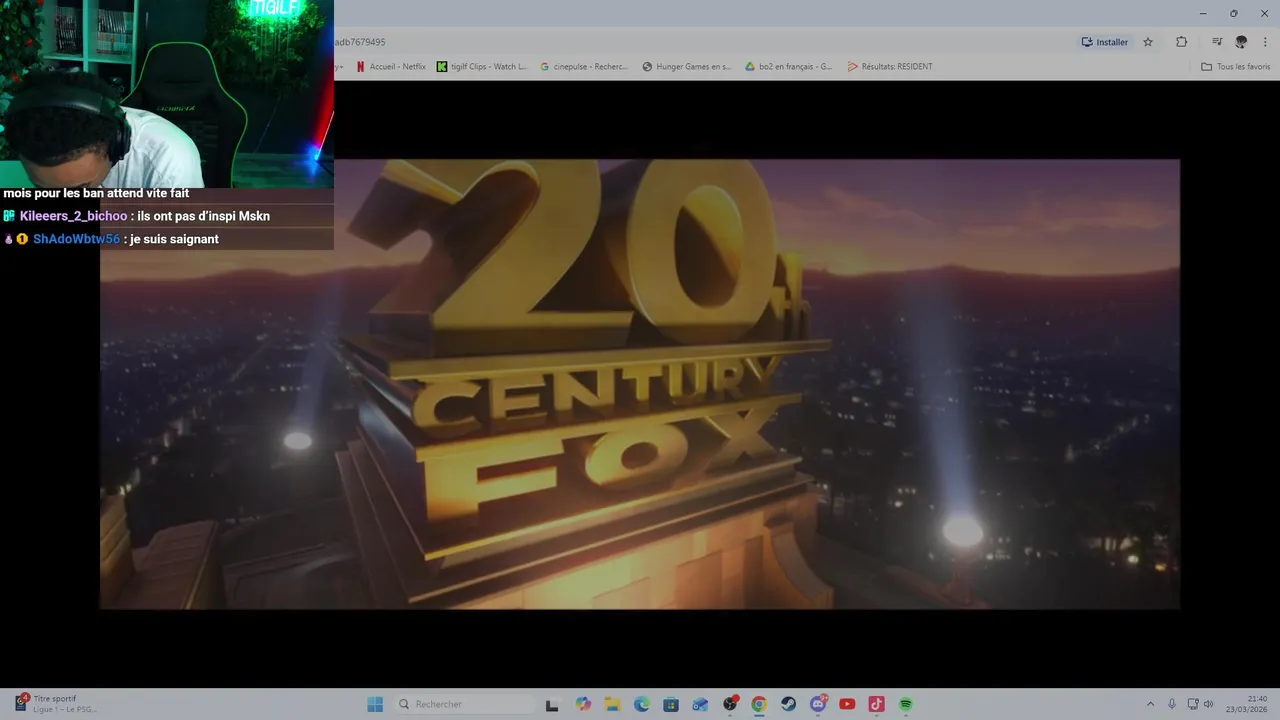Open File Explorer from the taskbar

point(612,704)
